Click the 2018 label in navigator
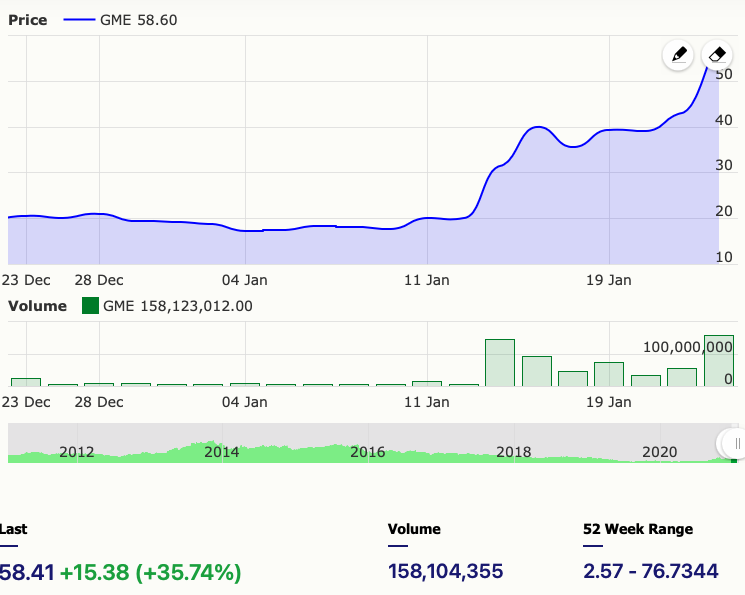 (513, 451)
